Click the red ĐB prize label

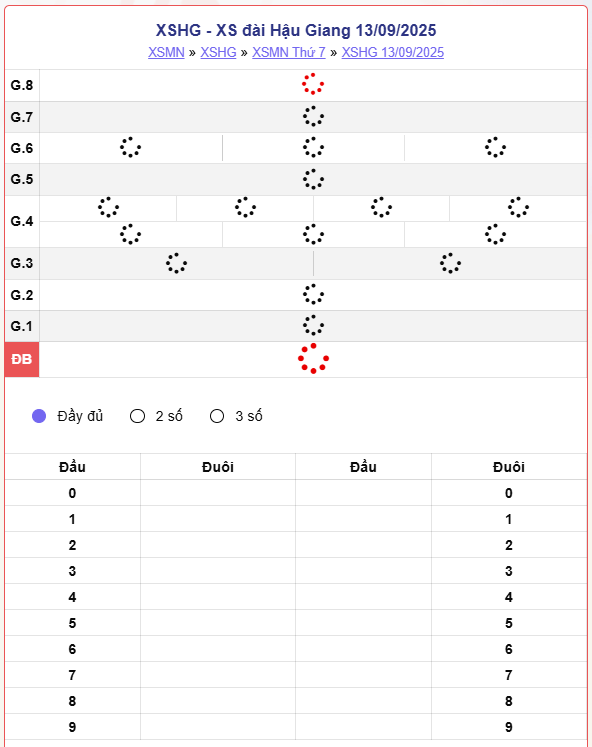(x=22, y=359)
